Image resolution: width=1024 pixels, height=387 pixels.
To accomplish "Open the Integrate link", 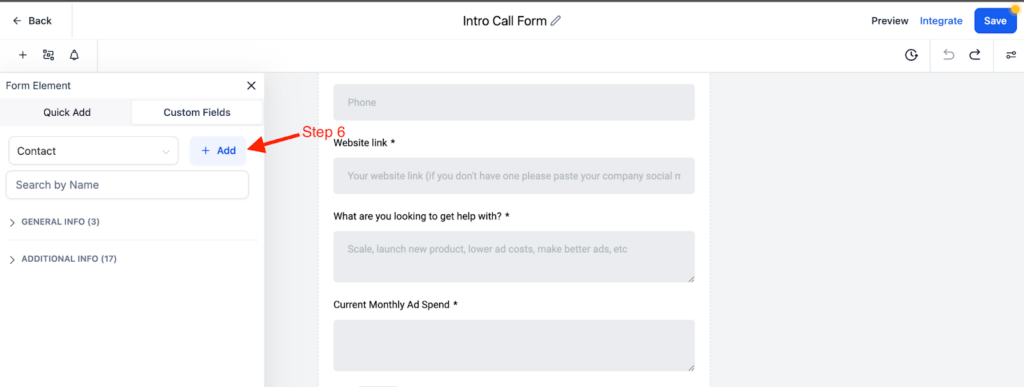I will click(x=941, y=21).
